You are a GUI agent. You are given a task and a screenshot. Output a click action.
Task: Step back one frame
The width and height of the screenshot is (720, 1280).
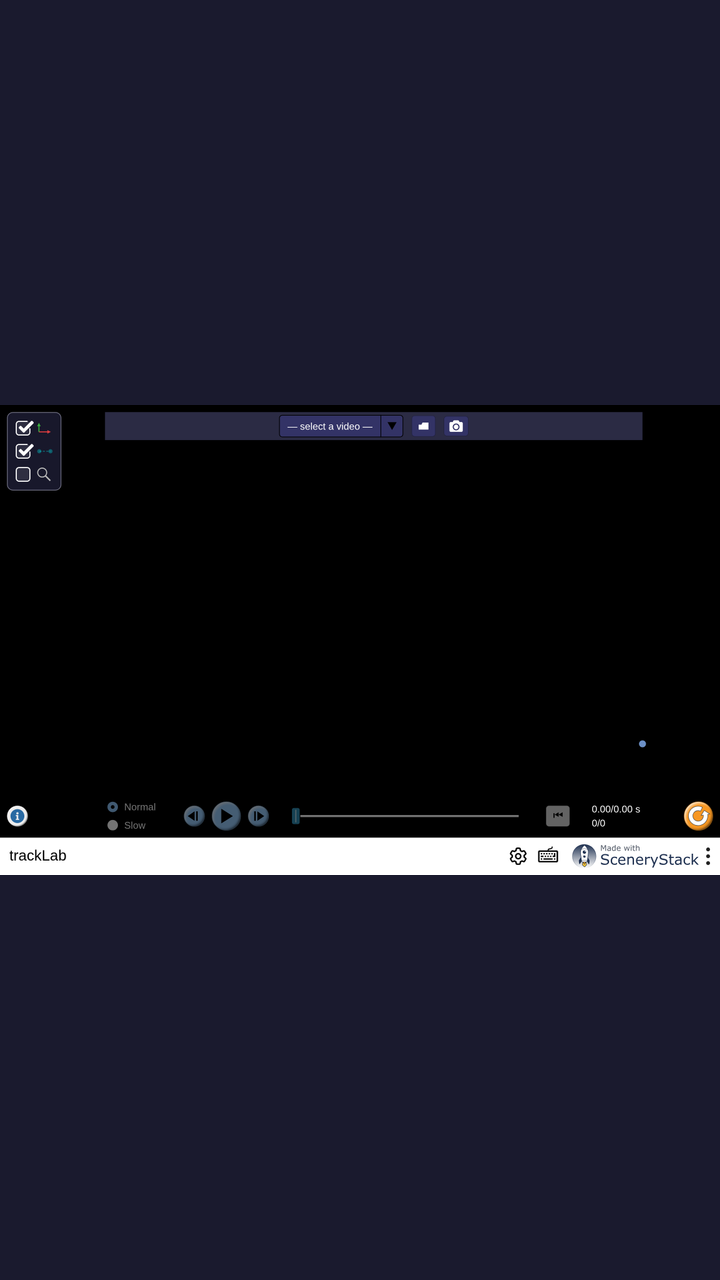(194, 816)
